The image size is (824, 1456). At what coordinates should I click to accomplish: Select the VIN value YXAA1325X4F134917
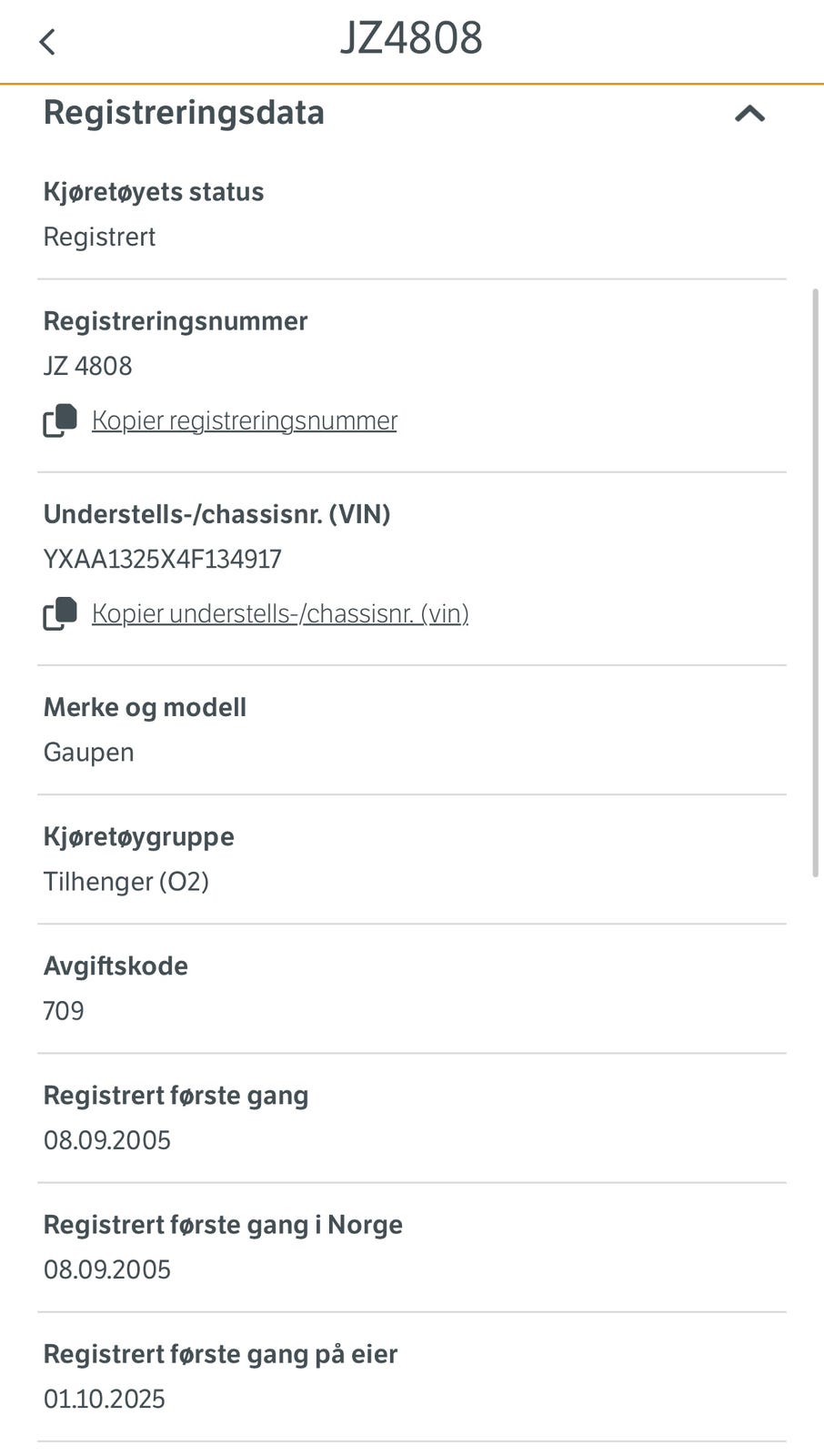163,559
